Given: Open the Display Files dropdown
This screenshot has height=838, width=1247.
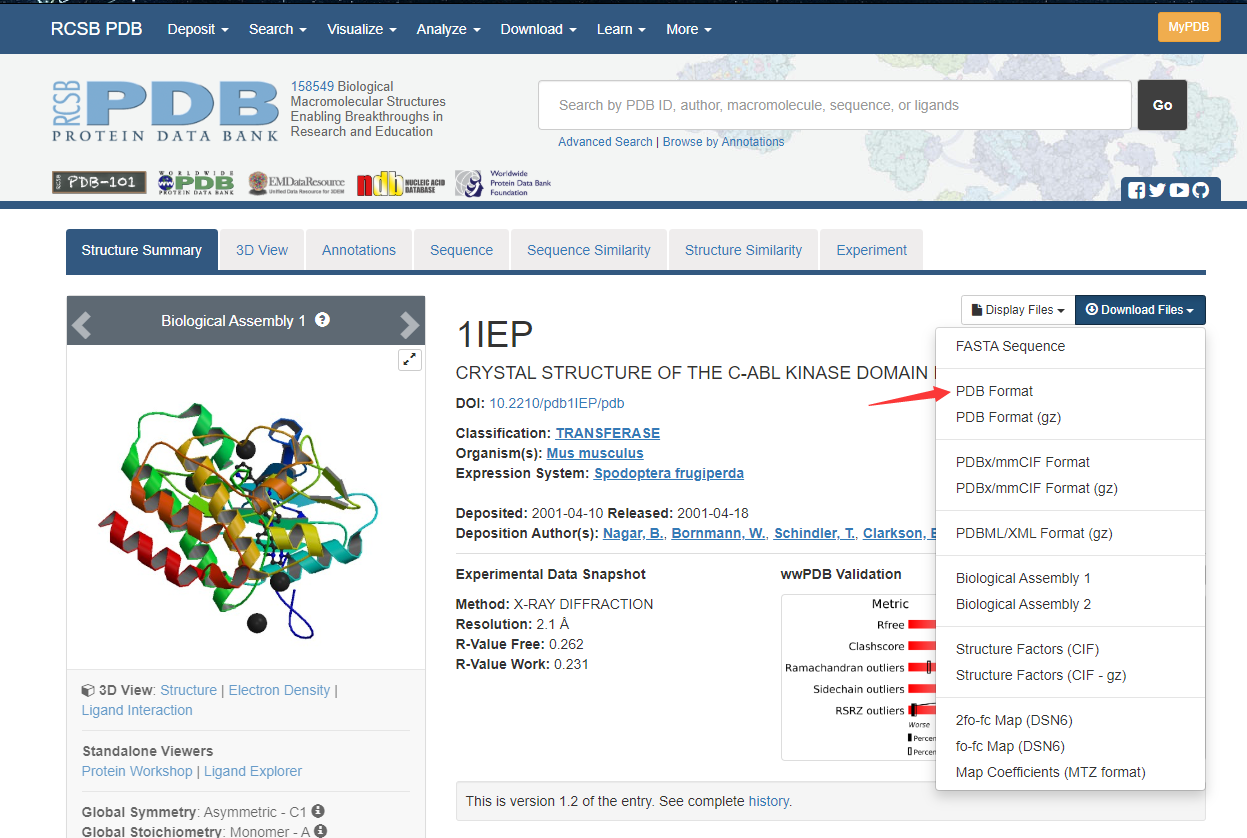Looking at the screenshot, I should 1018,310.
